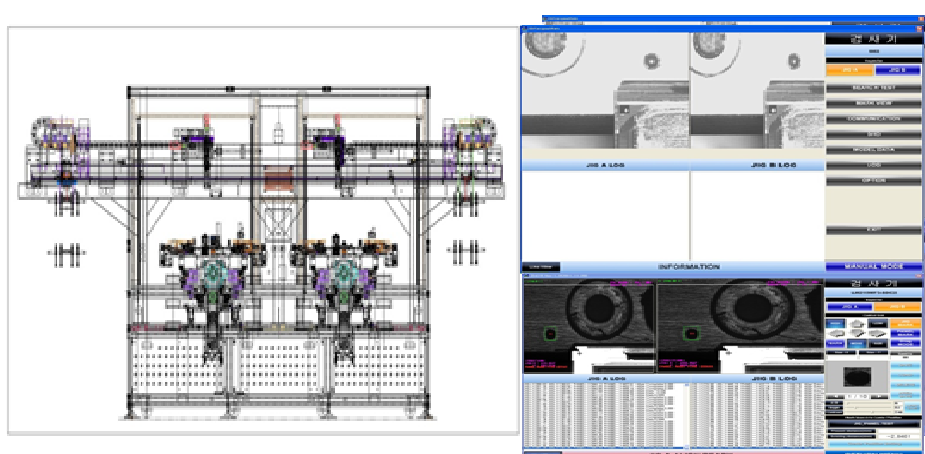Select the JIG B LOG header

pos(756,165)
